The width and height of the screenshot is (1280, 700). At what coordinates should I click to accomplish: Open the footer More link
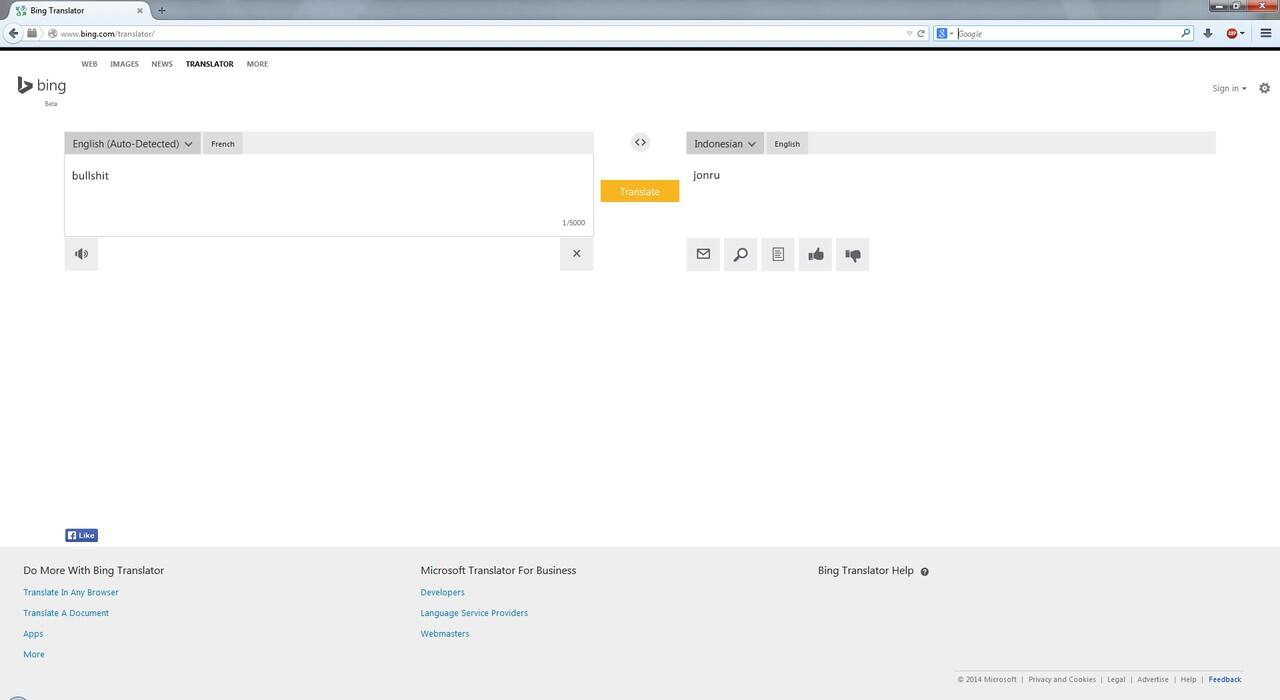(x=34, y=655)
